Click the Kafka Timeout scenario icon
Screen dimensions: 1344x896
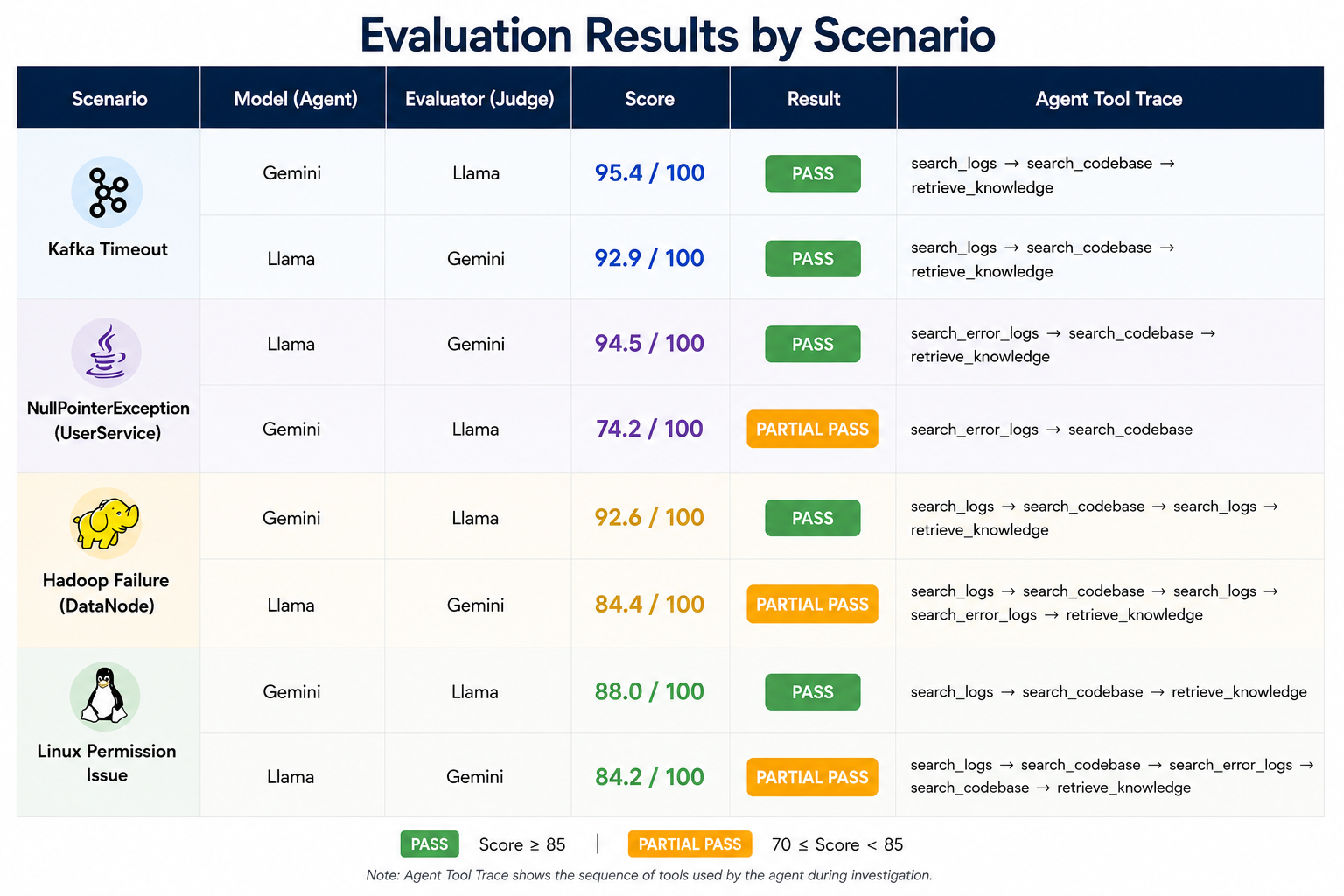pyautogui.click(x=107, y=192)
